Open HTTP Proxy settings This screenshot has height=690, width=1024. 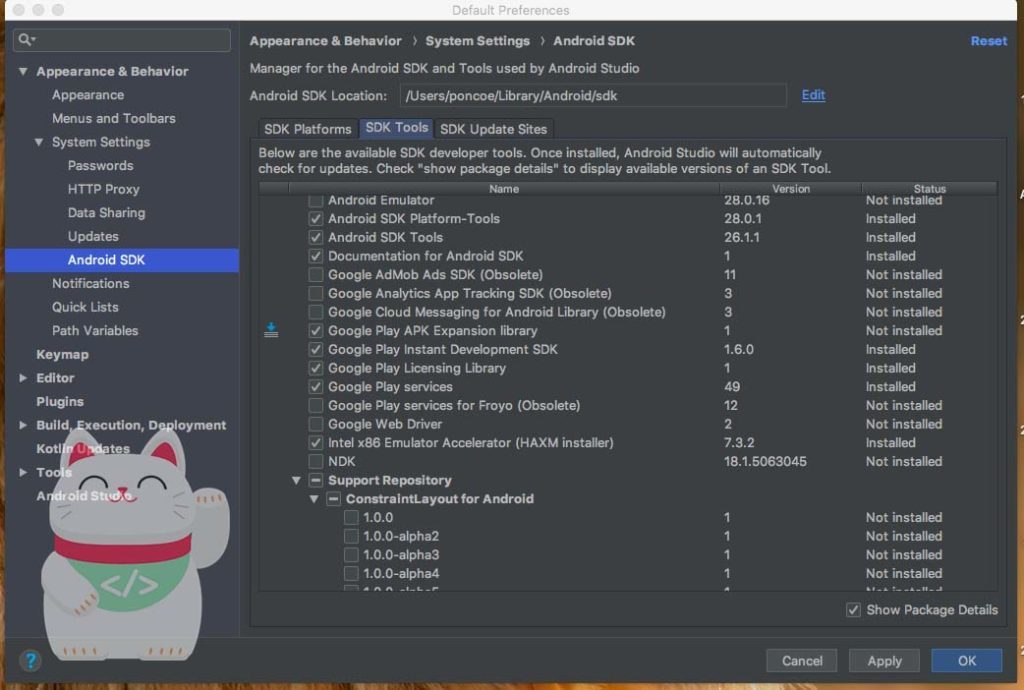coord(104,189)
